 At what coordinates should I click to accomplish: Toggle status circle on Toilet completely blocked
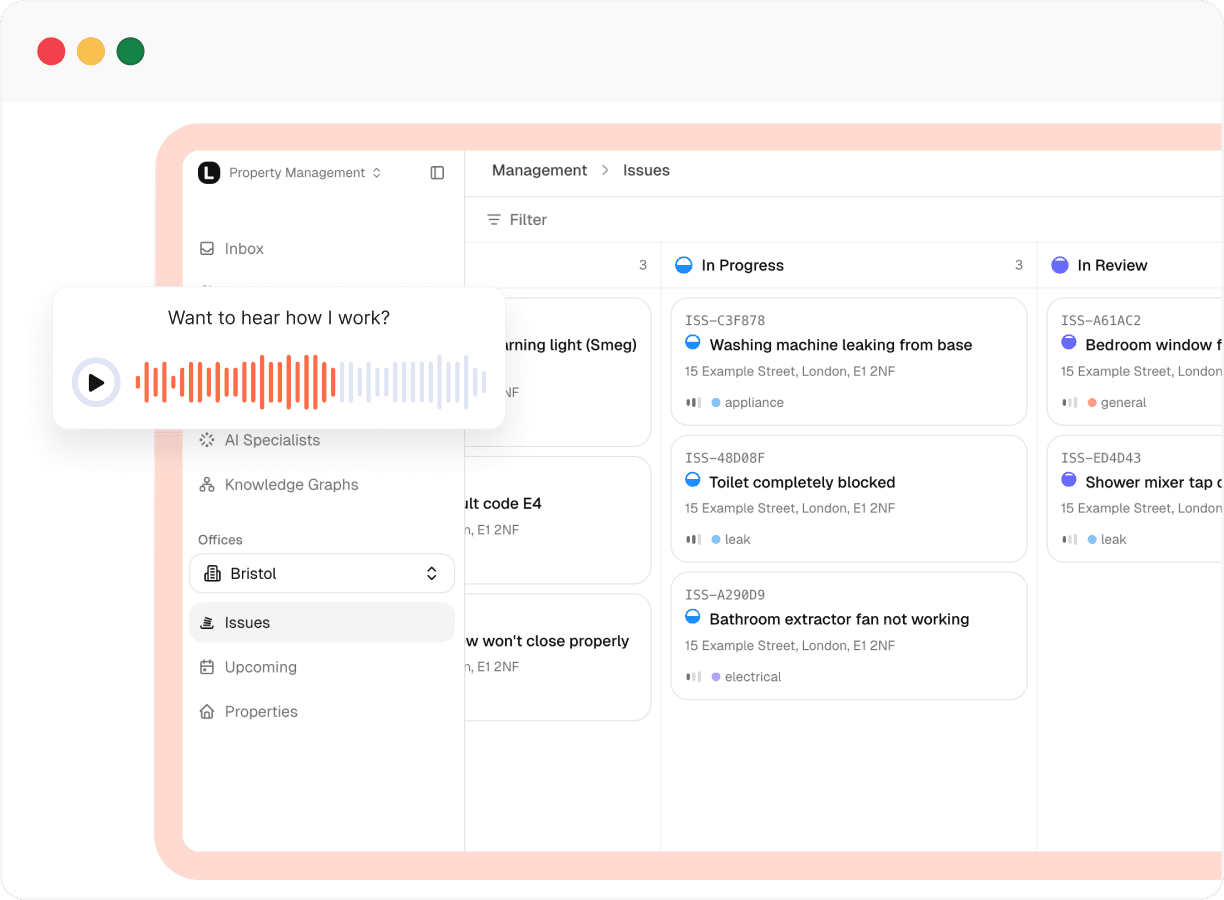click(x=693, y=481)
